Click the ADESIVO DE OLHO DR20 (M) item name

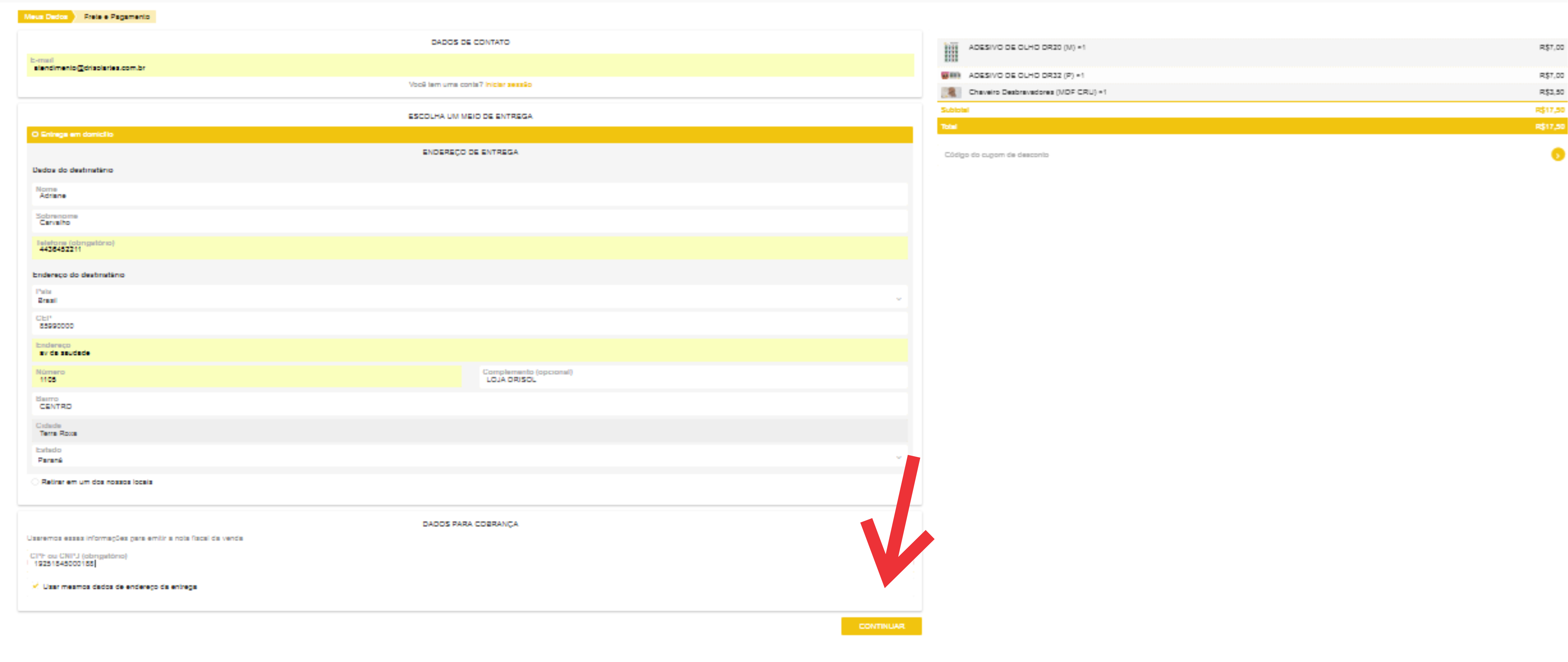pos(1027,48)
